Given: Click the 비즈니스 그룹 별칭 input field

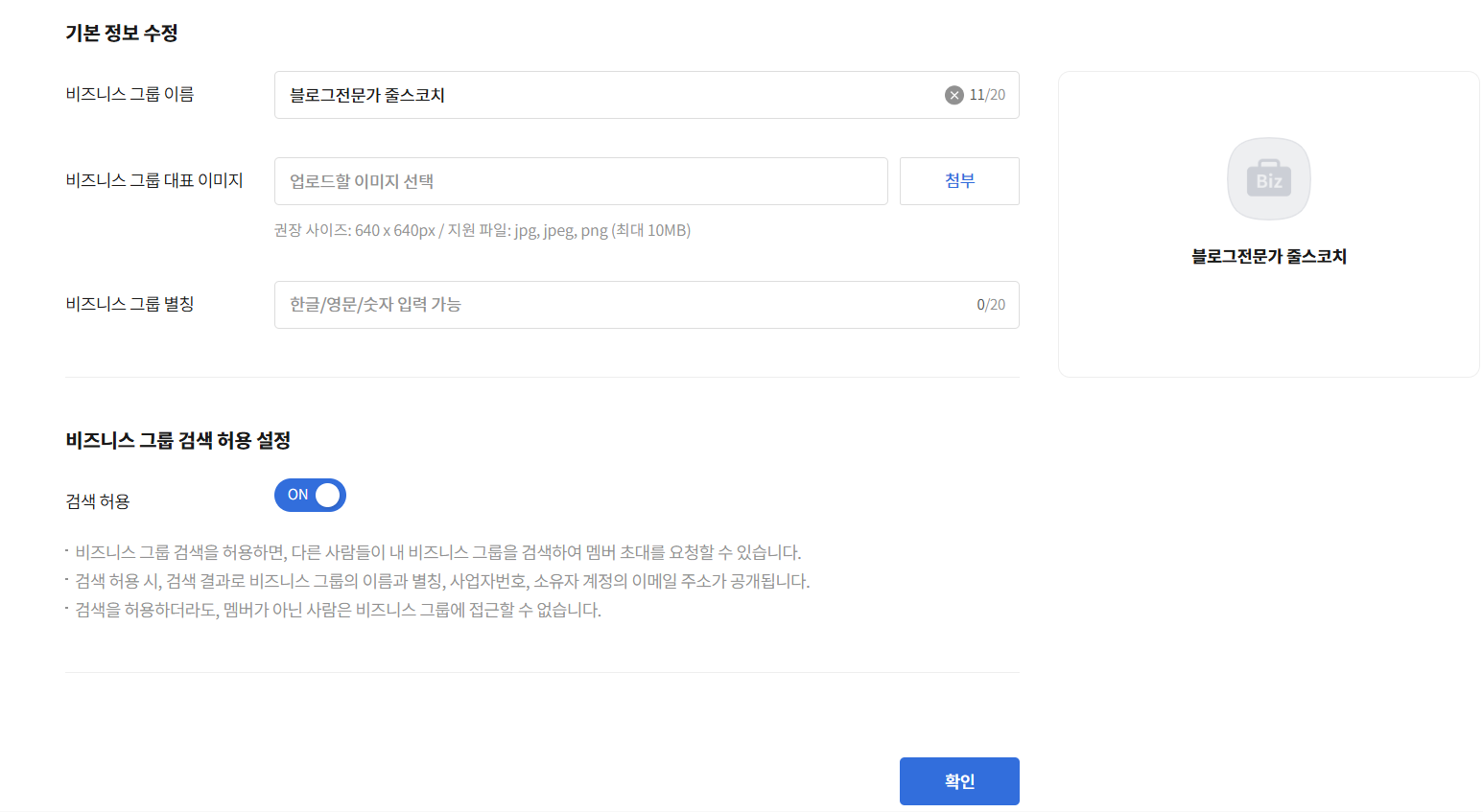Looking at the screenshot, I should (x=647, y=305).
